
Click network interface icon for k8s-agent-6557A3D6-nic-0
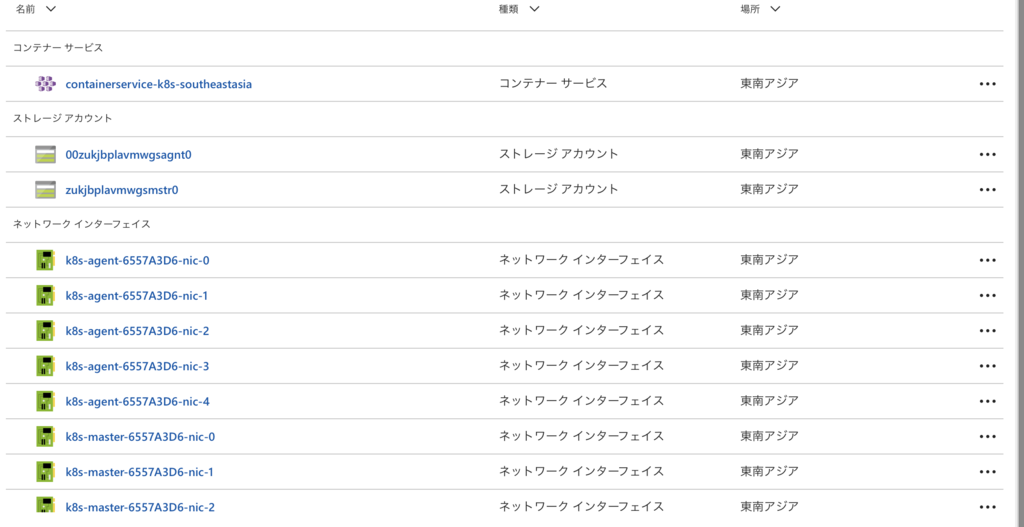pyautogui.click(x=45, y=260)
